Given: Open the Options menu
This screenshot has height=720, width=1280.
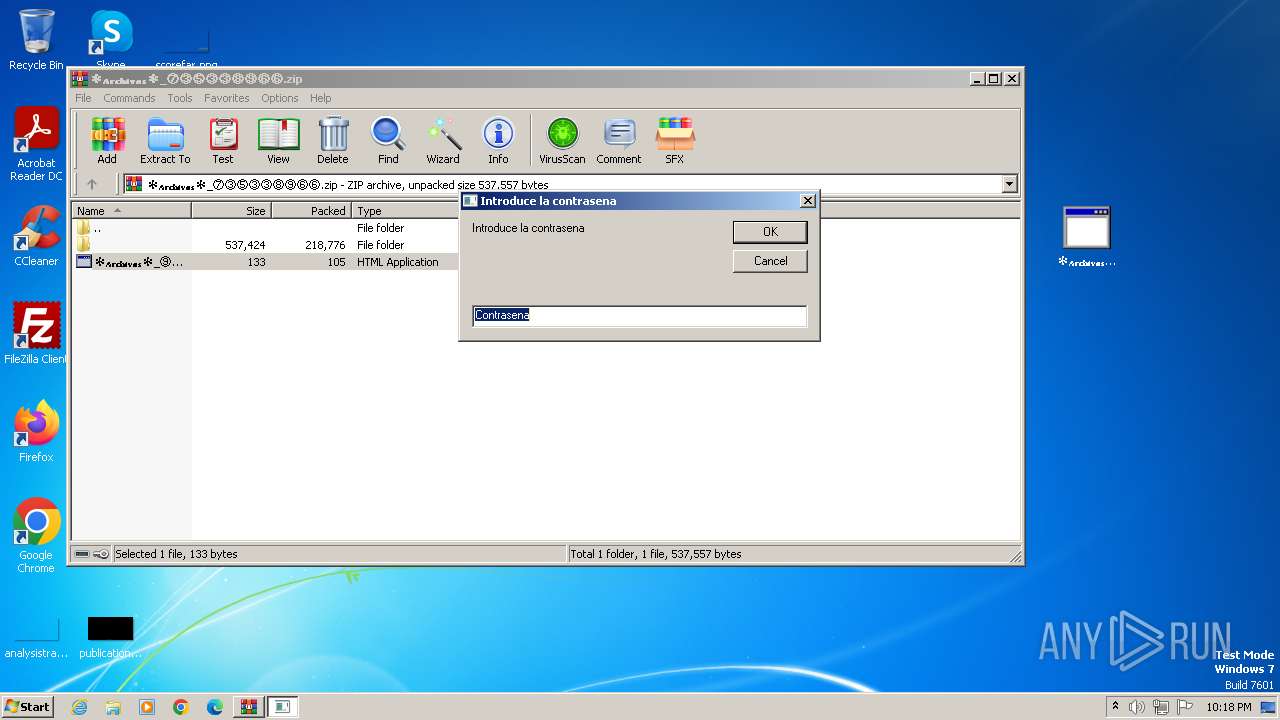Looking at the screenshot, I should pos(280,98).
